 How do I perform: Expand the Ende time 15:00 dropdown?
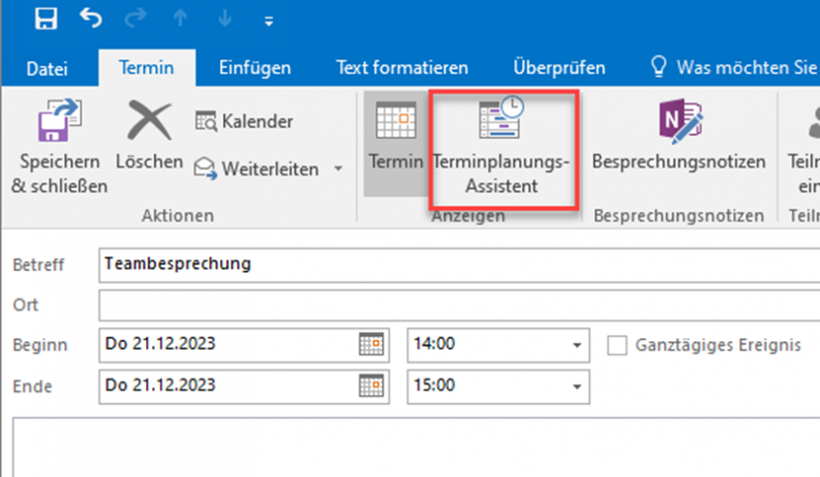click(576, 386)
